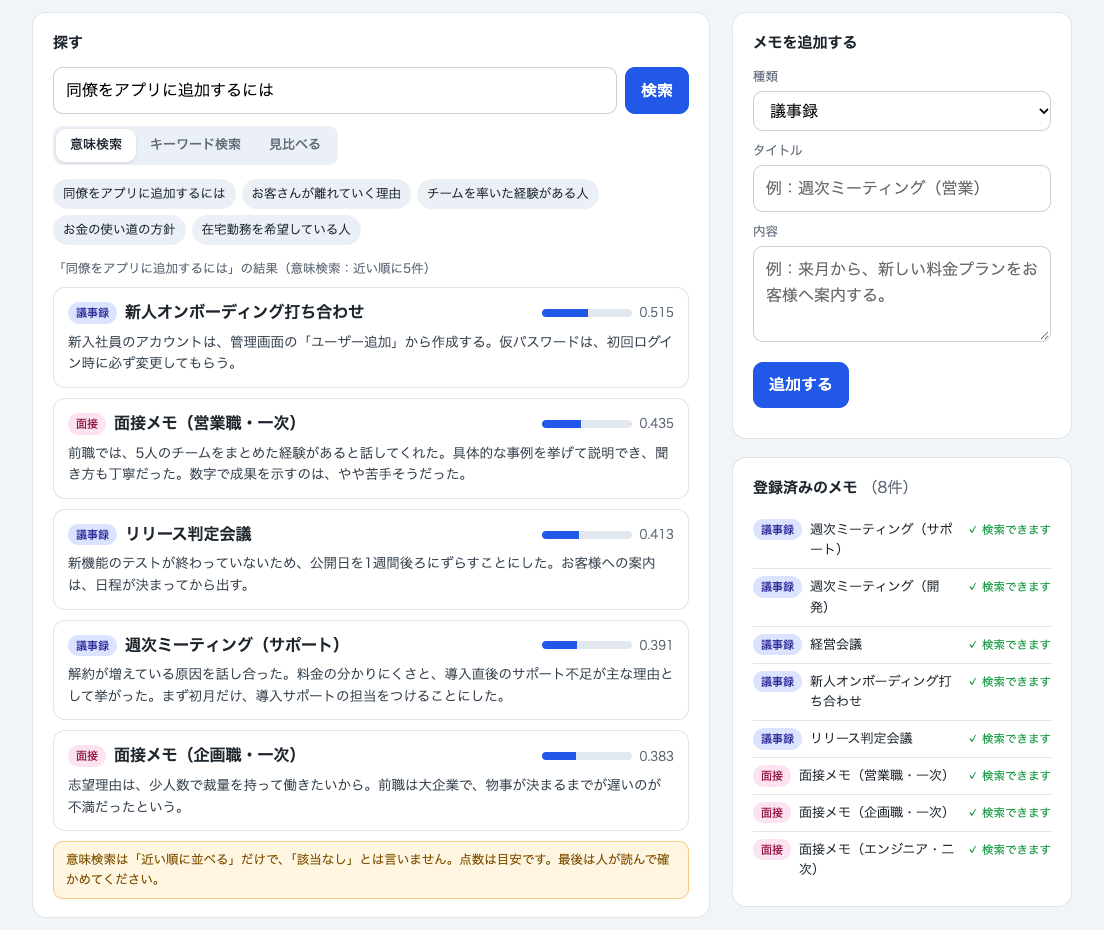Select the お客さんが離れていく理由 suggestion chip
This screenshot has width=1104, height=930.
click(326, 193)
